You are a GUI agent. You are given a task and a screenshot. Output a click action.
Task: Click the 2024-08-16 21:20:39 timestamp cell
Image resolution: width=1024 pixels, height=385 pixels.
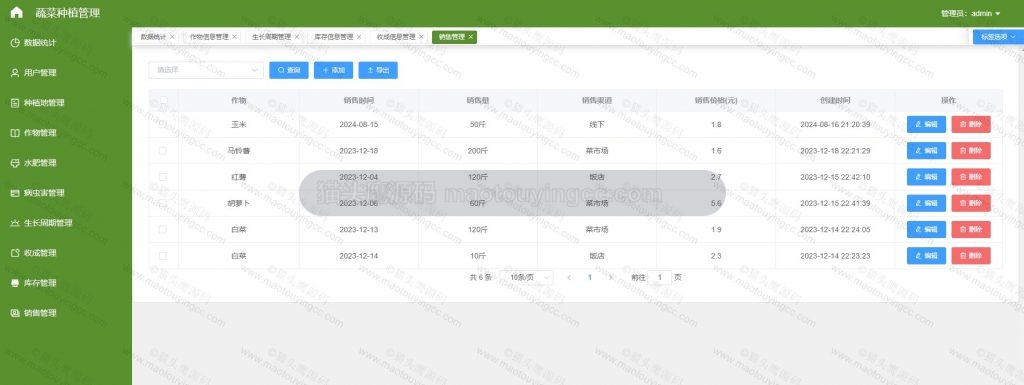click(835, 124)
